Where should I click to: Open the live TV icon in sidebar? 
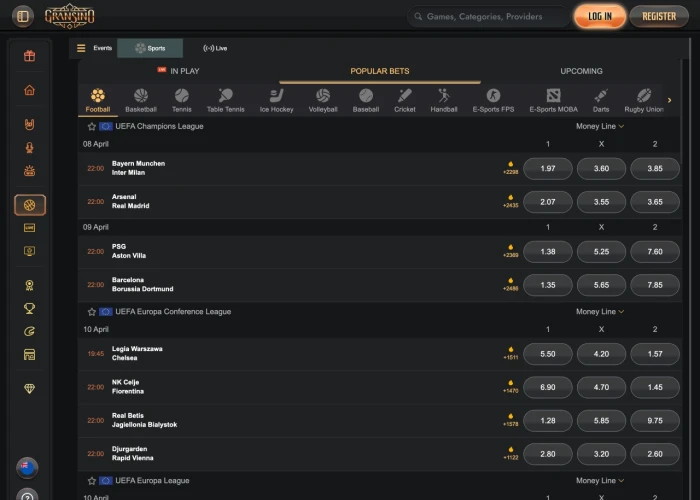29,228
